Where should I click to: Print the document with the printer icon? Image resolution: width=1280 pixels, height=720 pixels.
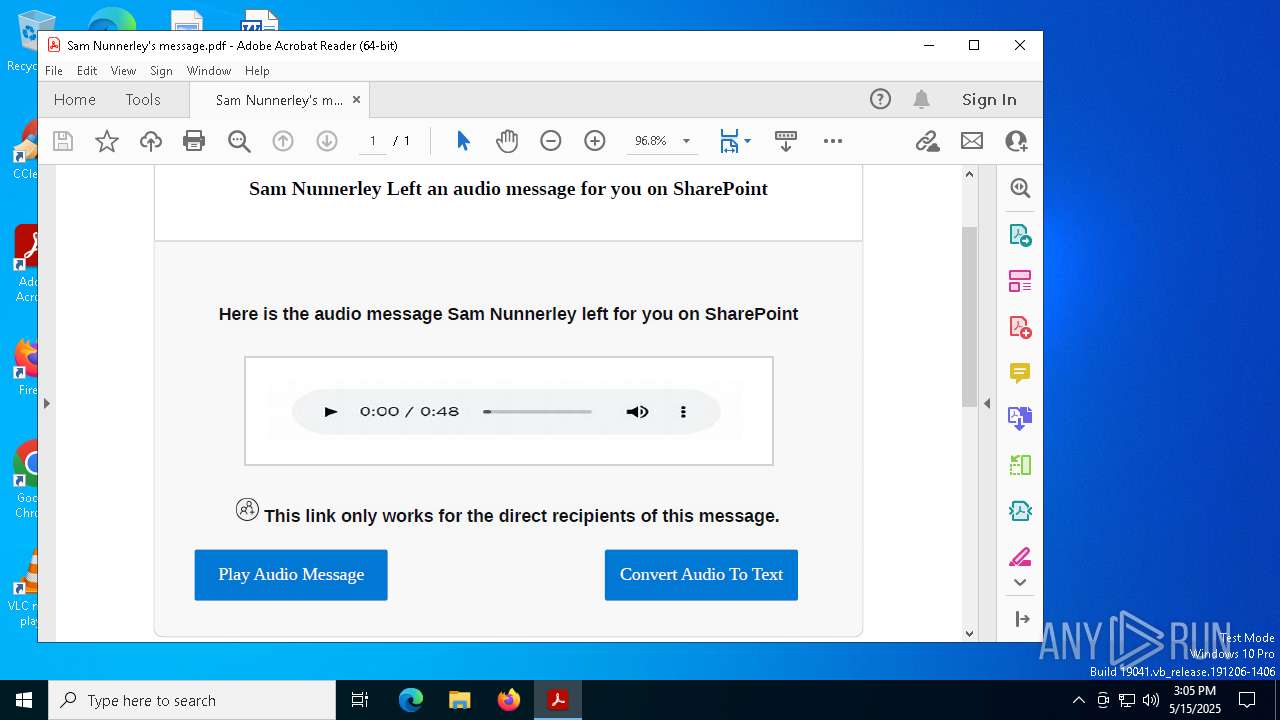pyautogui.click(x=194, y=141)
